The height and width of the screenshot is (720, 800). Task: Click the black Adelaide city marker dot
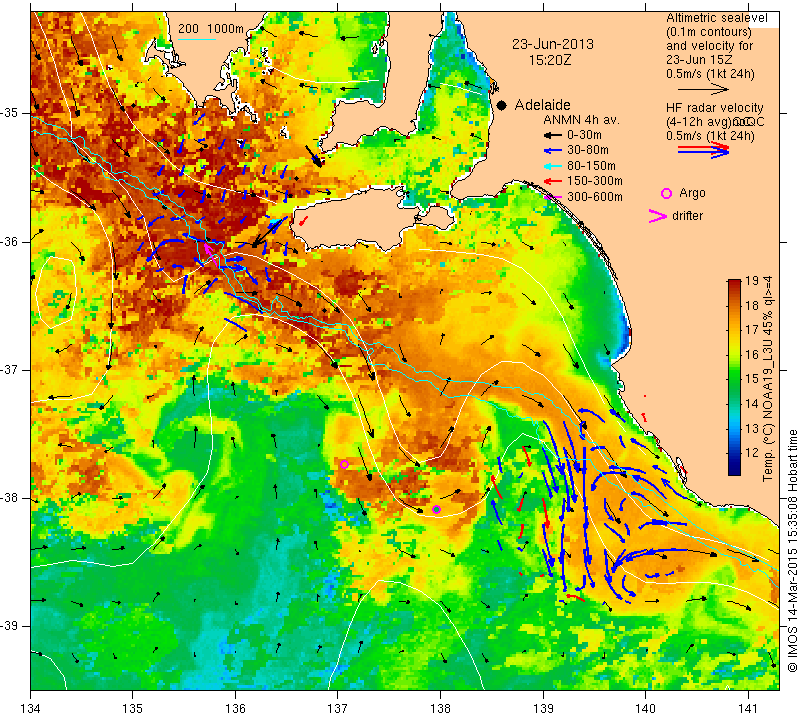click(x=502, y=105)
